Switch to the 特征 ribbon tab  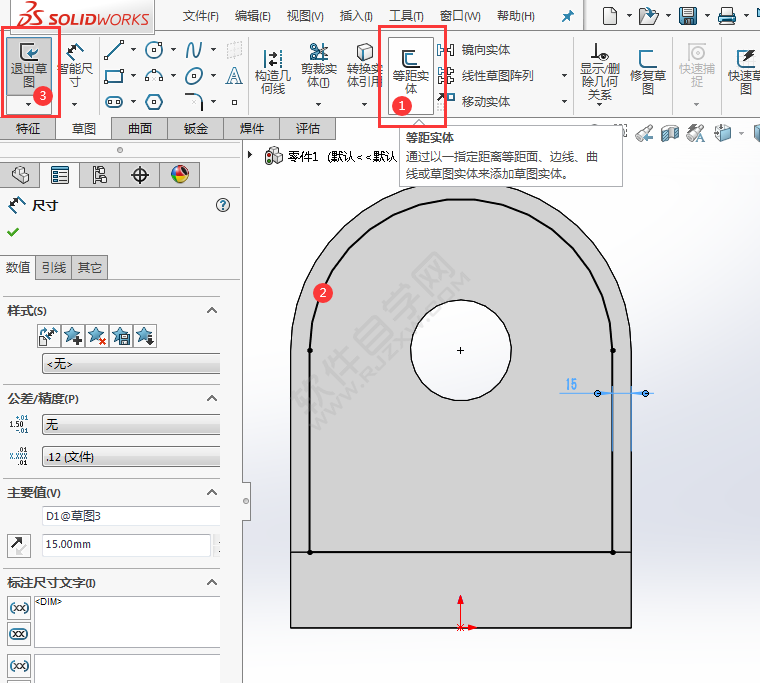[28, 128]
